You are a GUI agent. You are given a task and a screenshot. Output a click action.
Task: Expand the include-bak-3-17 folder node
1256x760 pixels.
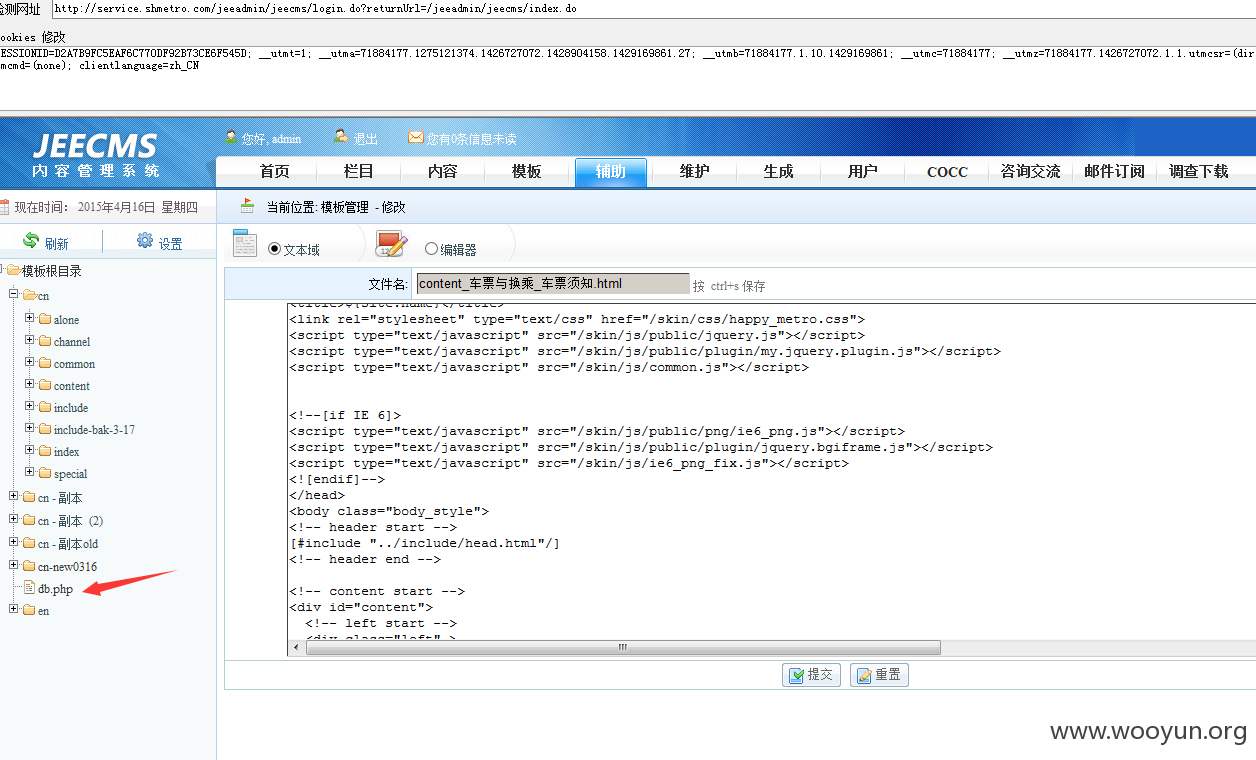[x=30, y=429]
